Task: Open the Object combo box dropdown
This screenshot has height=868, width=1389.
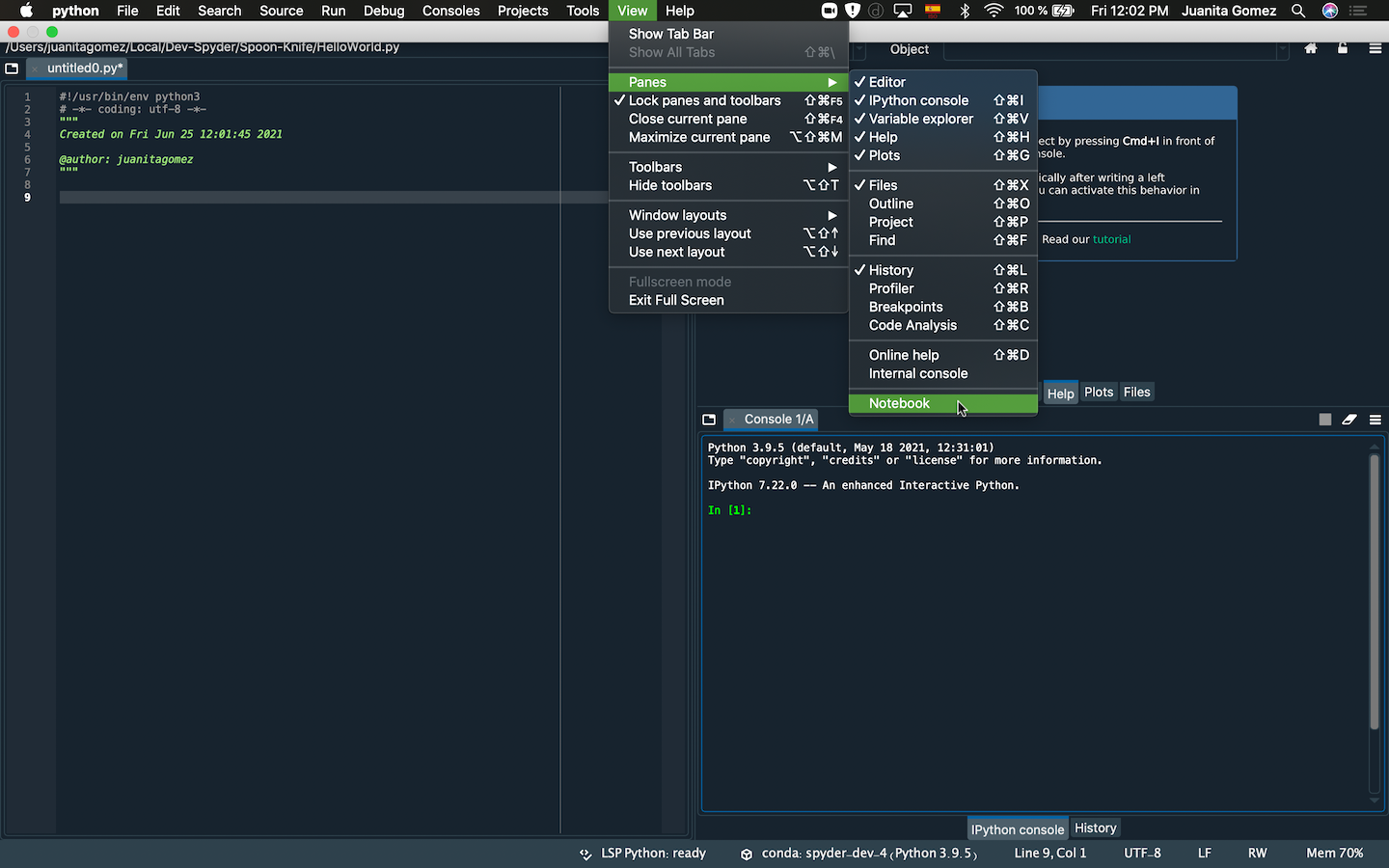Action: click(1282, 49)
